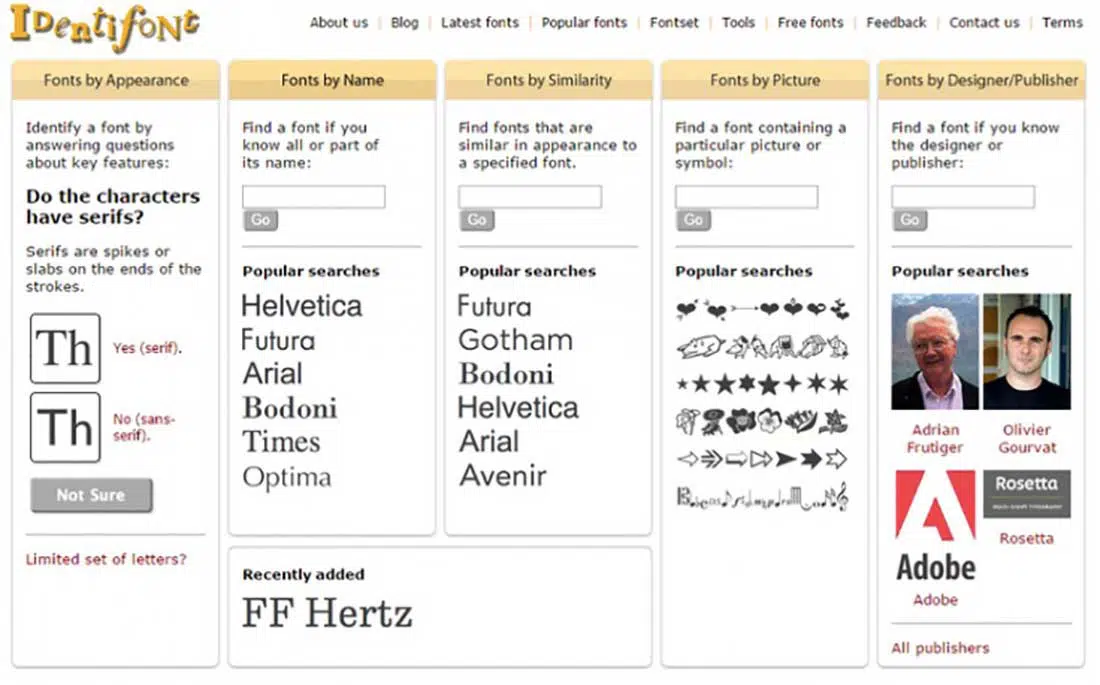1100x685 pixels.
Task: Go to Free fonts in navigation
Action: click(x=810, y=22)
